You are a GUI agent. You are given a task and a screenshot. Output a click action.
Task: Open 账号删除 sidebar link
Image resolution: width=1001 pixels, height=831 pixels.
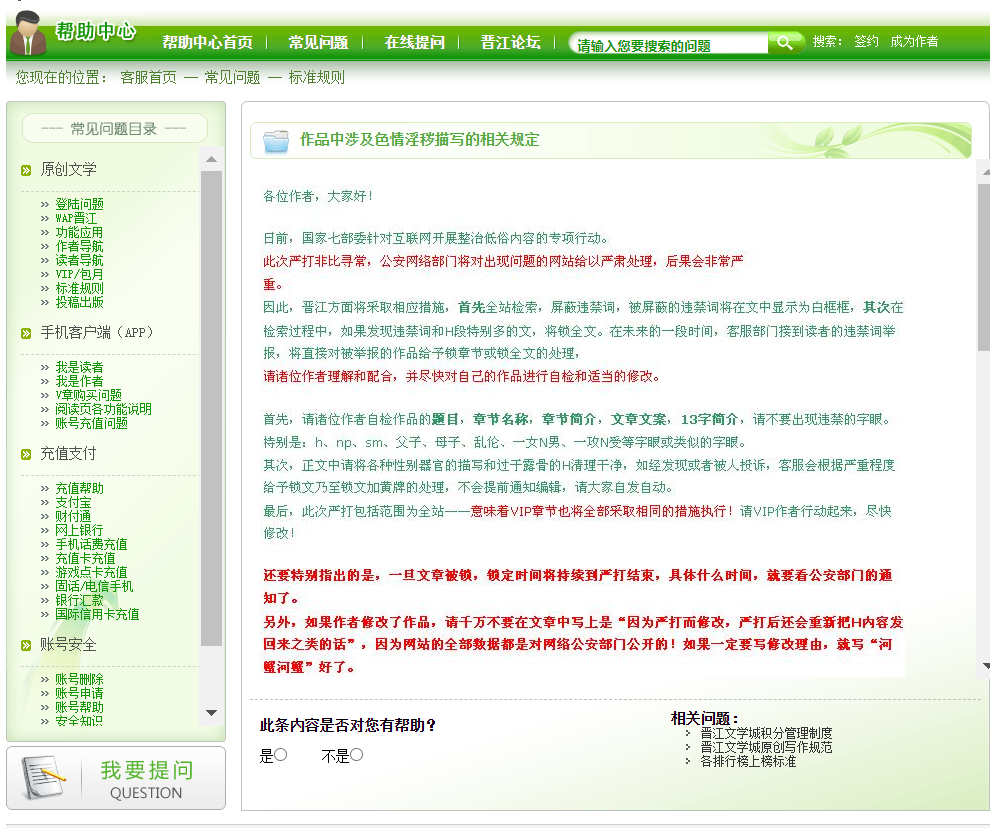pyautogui.click(x=79, y=680)
